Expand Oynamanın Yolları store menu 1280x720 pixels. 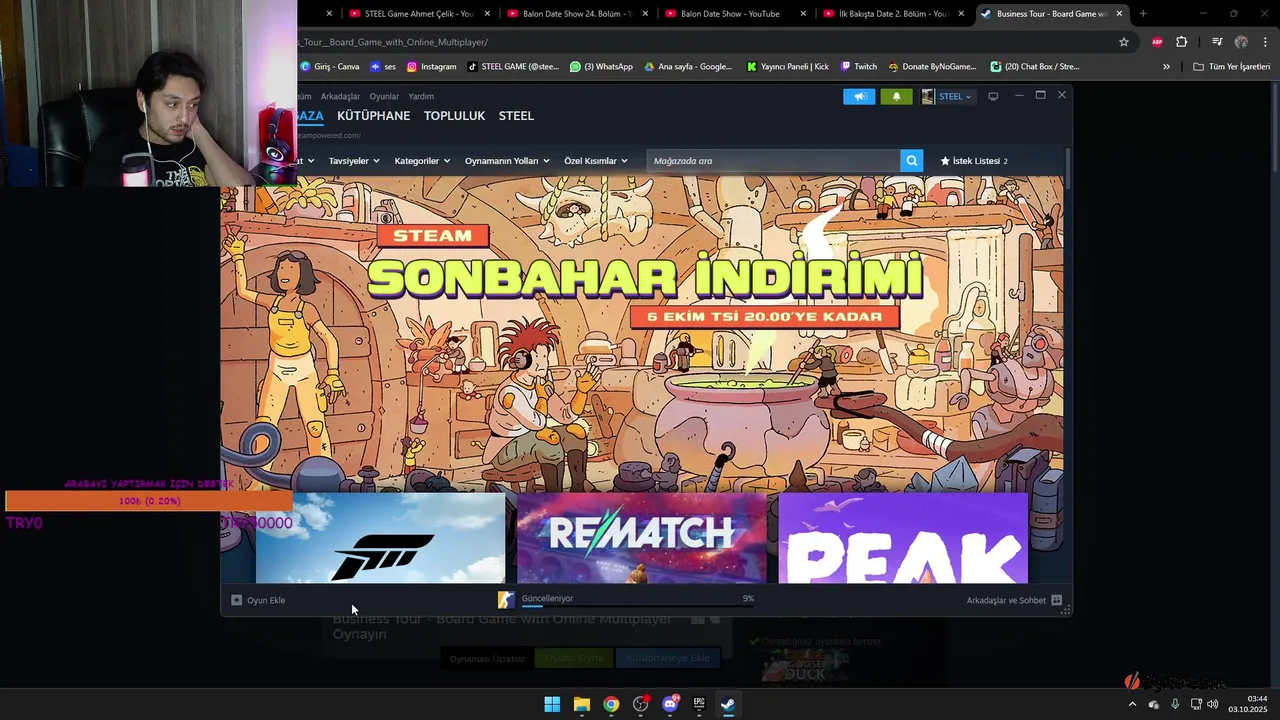(507, 161)
